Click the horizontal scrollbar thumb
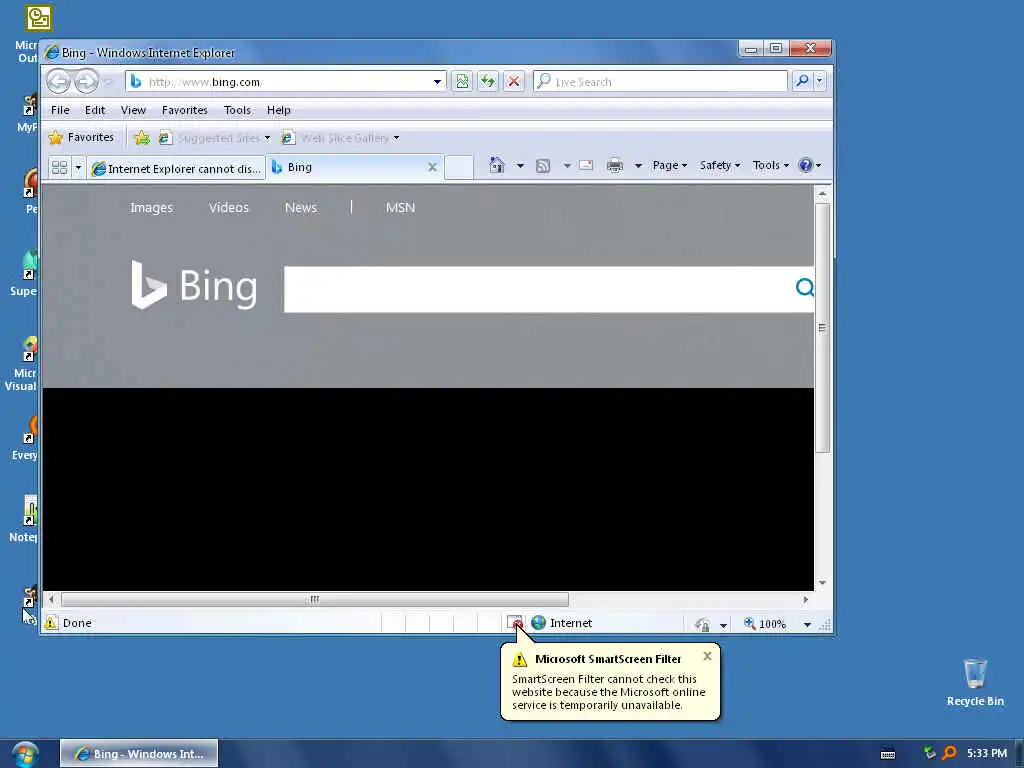The image size is (1024, 768). 315,599
